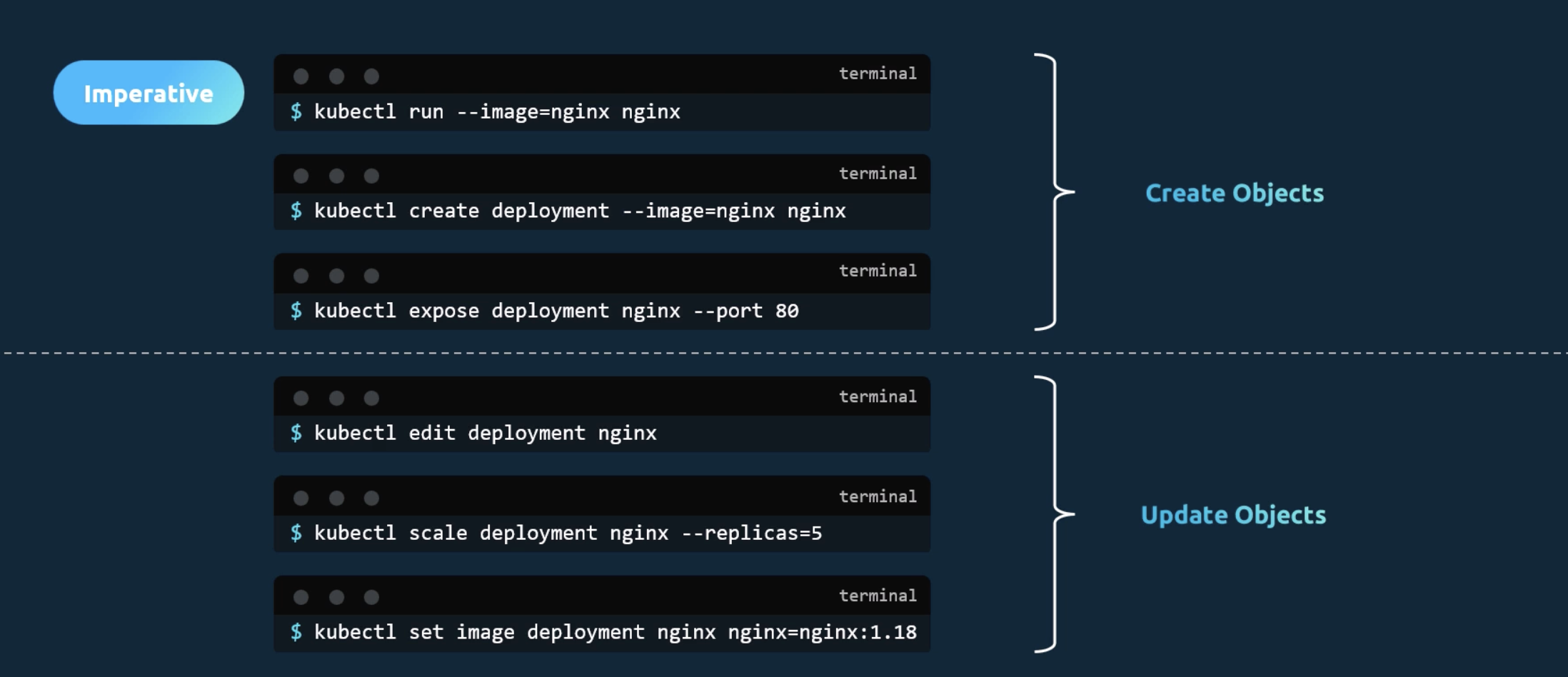The image size is (1568, 677).
Task: Click the kubectl expose deployment command text
Action: pyautogui.click(x=556, y=311)
